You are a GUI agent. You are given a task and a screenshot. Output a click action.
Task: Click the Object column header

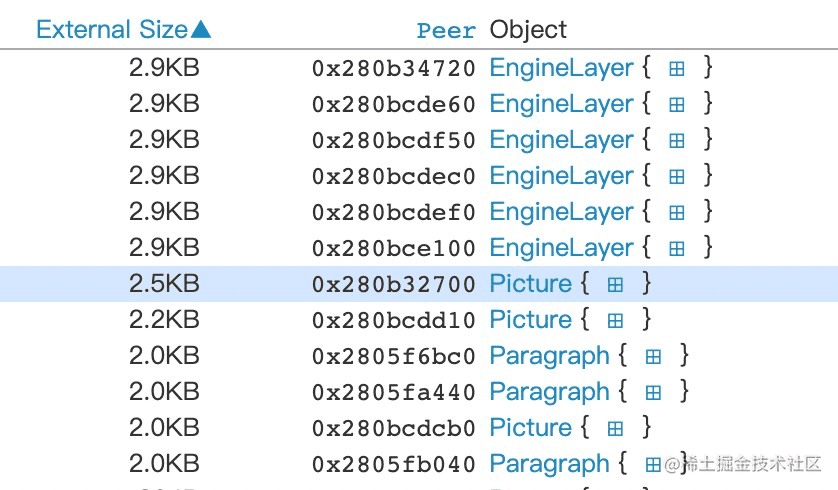tap(528, 30)
